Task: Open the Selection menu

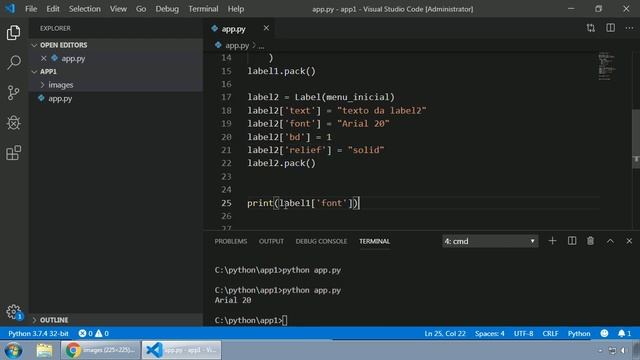Action: [84, 9]
